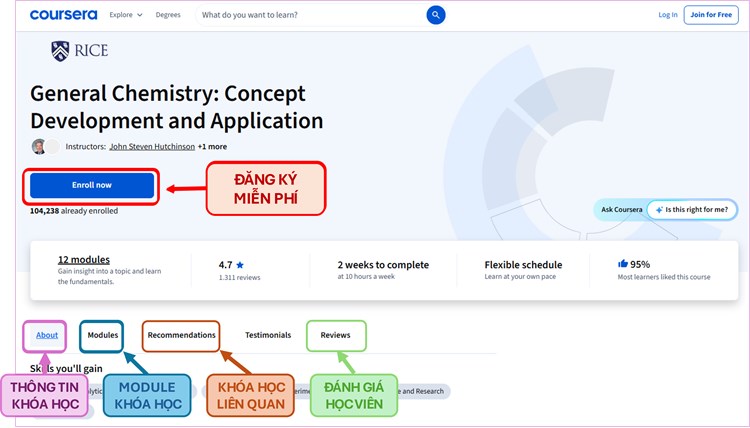Click the Coursera logo
The image size is (750, 428).
[x=63, y=15]
